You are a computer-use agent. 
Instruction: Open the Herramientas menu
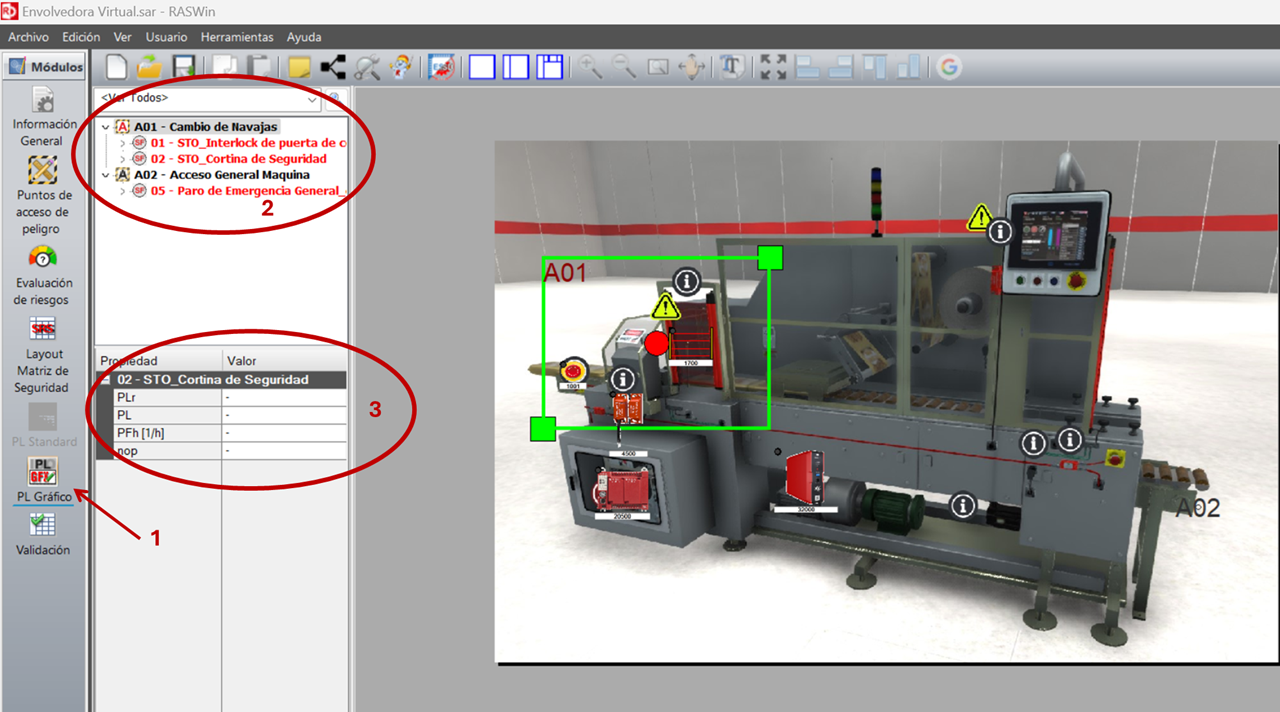tap(237, 37)
